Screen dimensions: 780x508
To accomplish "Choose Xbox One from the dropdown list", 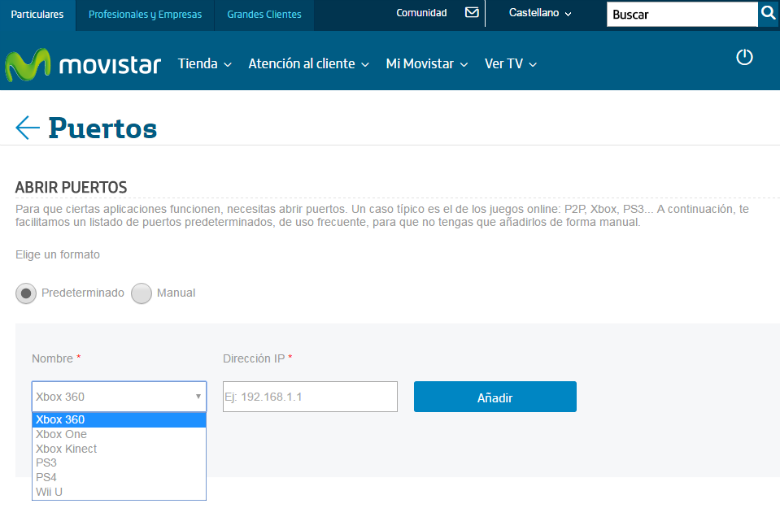I will pos(61,434).
